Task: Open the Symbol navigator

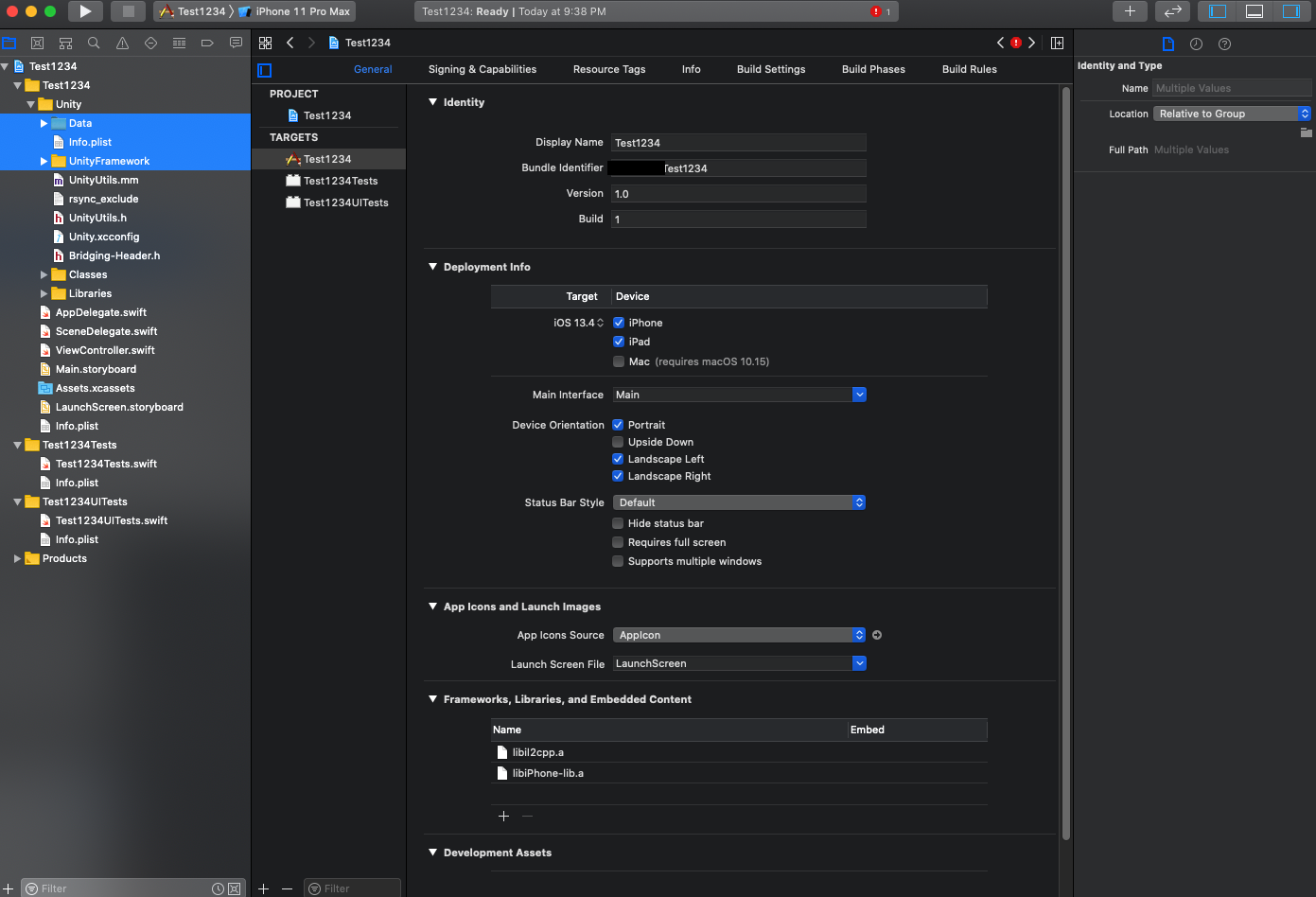Action: coord(65,43)
